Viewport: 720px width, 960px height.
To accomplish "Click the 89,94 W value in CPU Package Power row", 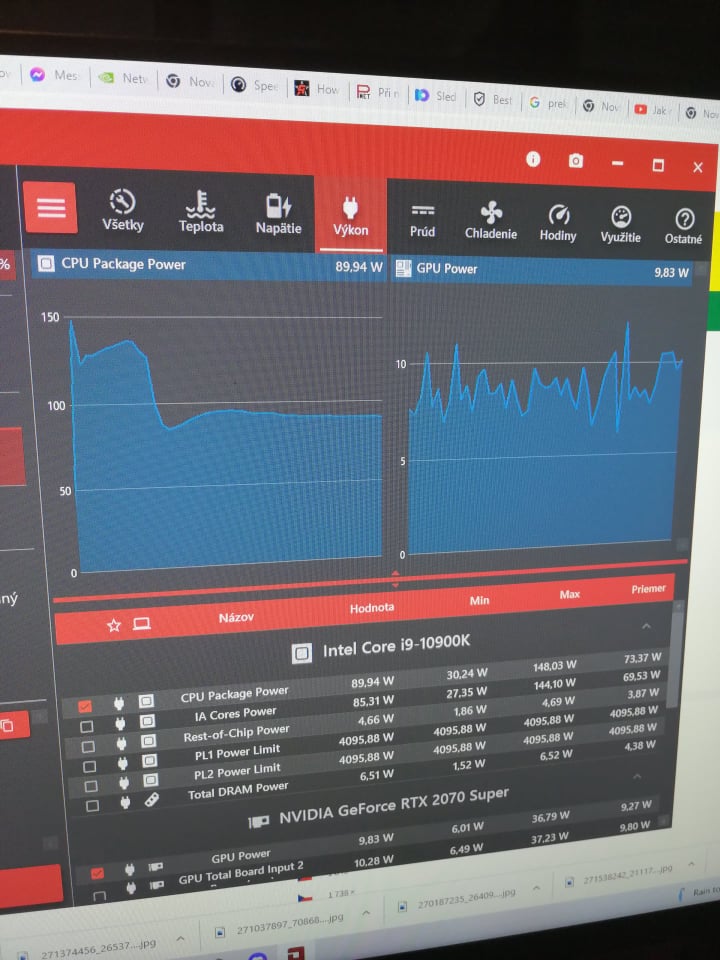I will click(373, 682).
